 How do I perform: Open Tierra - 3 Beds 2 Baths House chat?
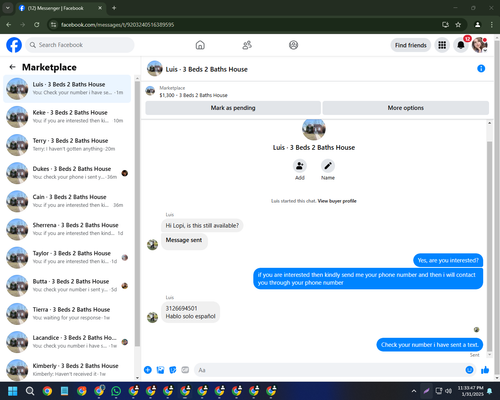click(x=67, y=314)
